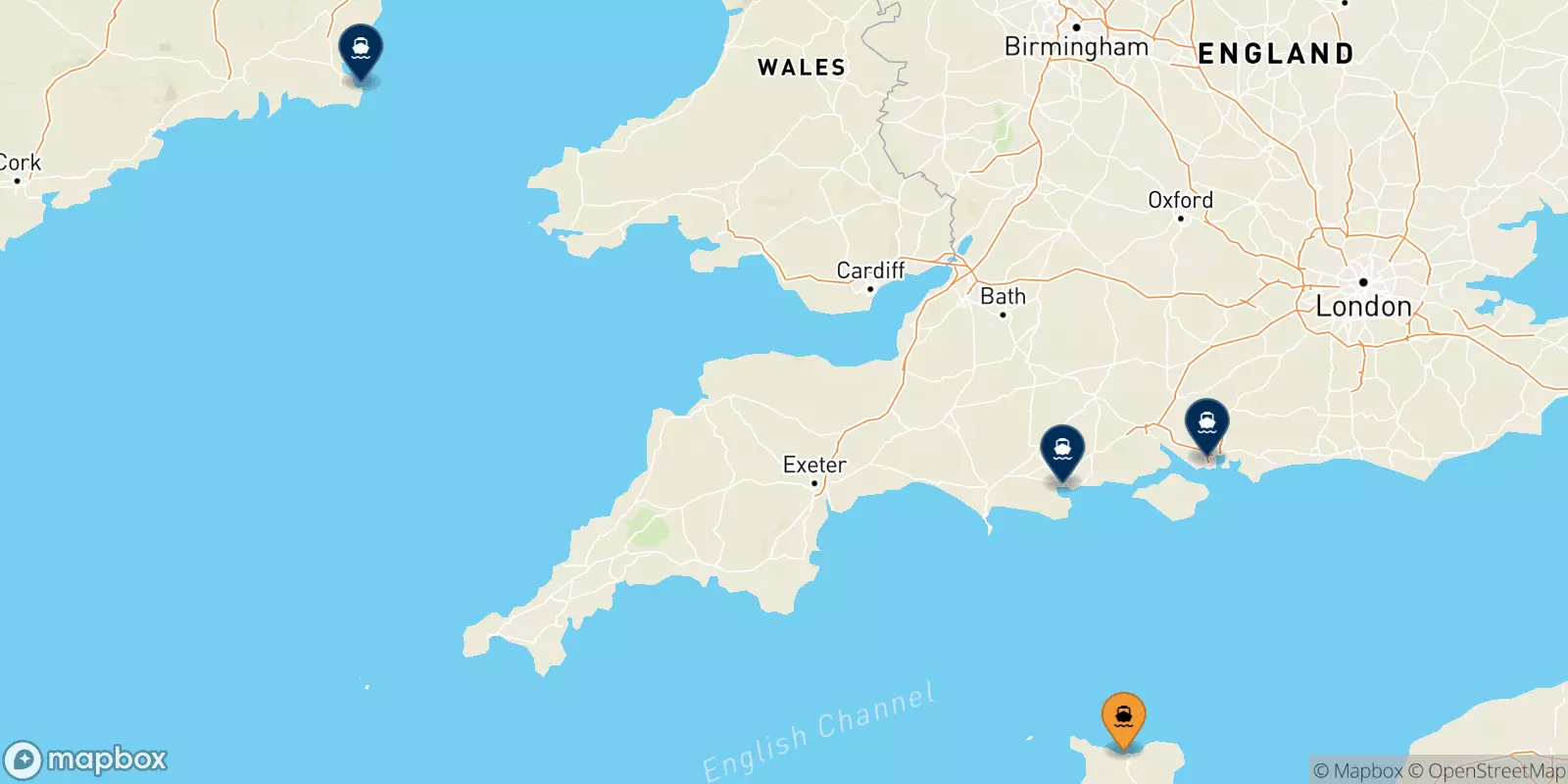Click the Bath city label
The height and width of the screenshot is (784, 1568).
1003,296
